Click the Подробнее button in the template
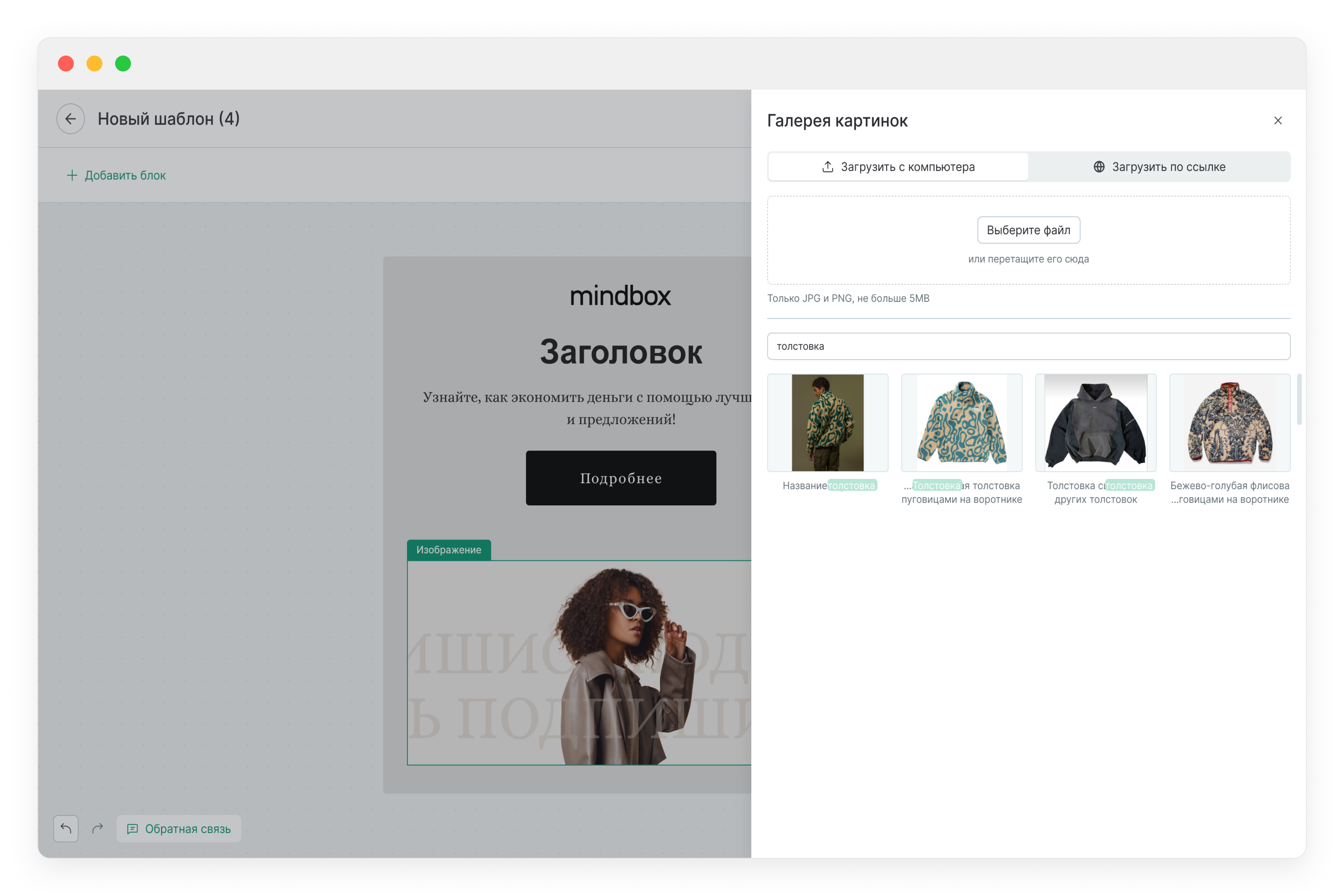Screen dimensions: 1344x896 click(x=621, y=478)
